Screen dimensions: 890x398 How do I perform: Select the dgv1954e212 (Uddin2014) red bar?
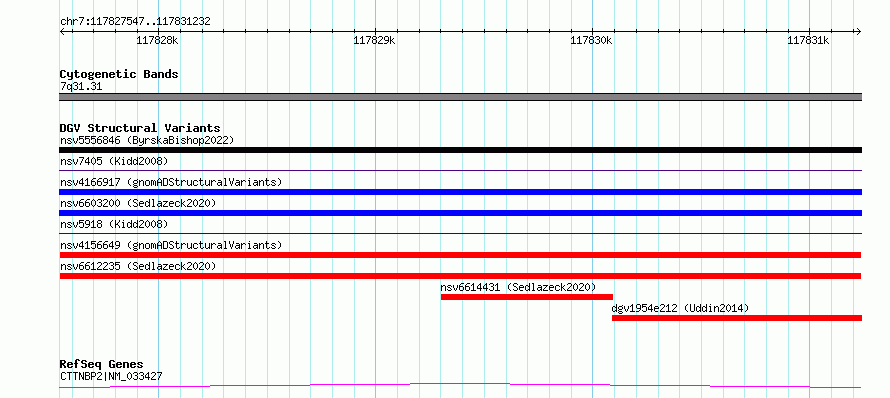pyautogui.click(x=737, y=318)
